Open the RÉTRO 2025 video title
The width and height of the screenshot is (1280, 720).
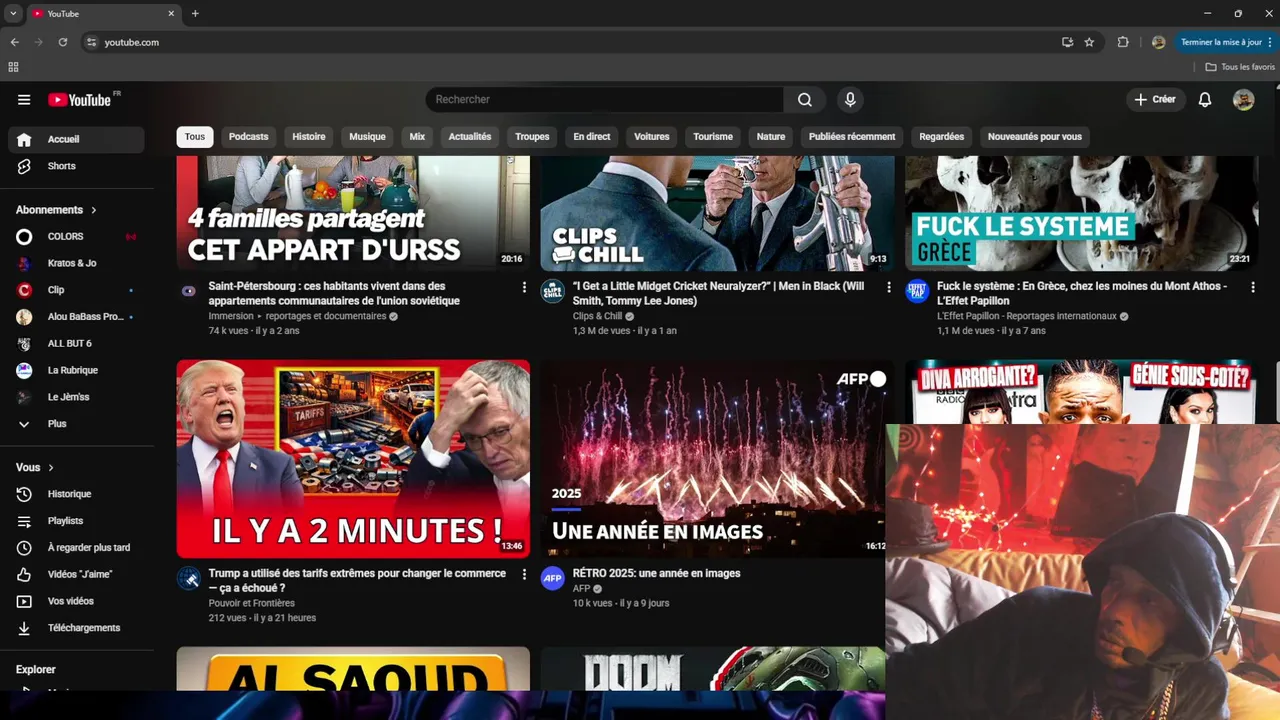point(657,574)
